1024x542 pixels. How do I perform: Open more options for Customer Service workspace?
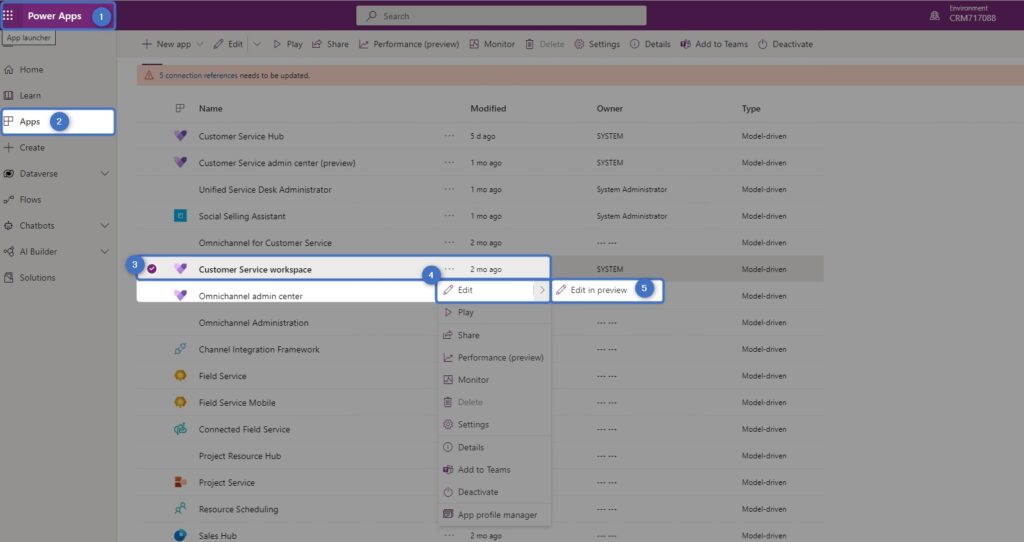tap(449, 269)
